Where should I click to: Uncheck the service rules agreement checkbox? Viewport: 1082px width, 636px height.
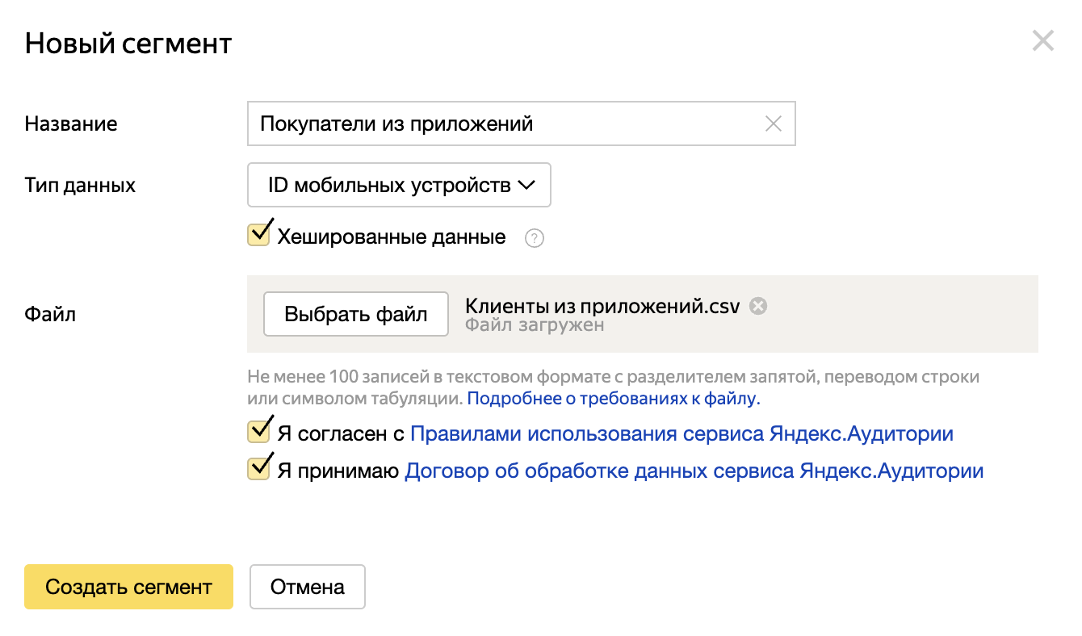point(258,433)
